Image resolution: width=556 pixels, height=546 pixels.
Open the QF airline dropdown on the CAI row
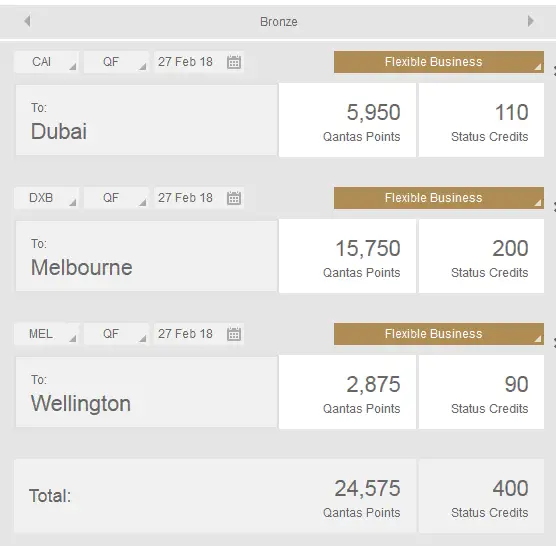116,62
